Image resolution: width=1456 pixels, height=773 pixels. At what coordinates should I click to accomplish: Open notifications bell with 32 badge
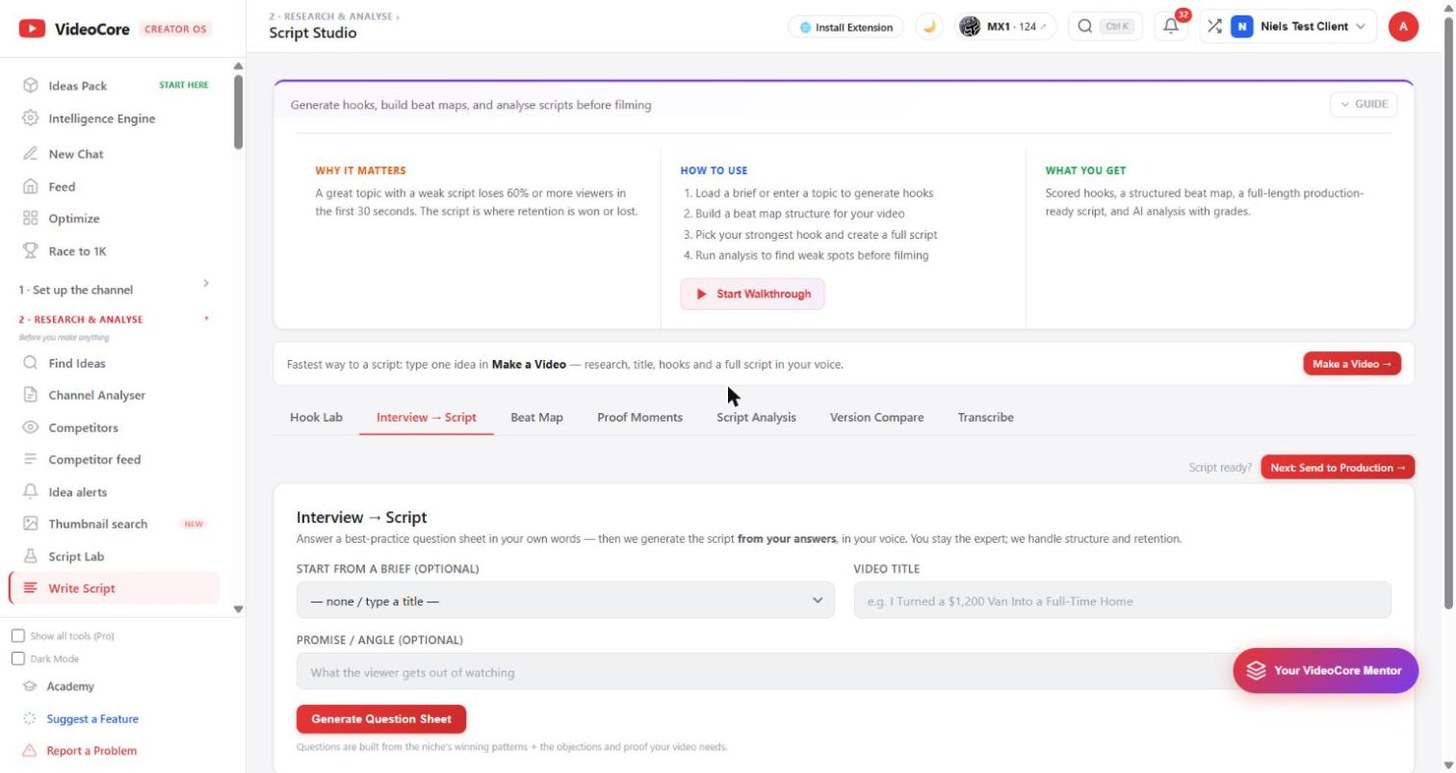[x=1171, y=27]
